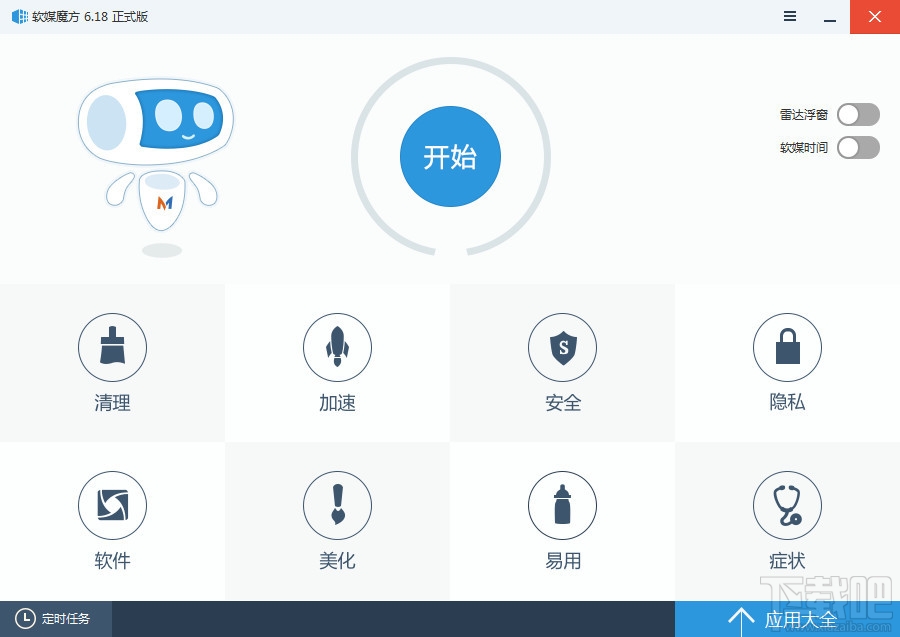Viewport: 900px width, 637px height.
Task: Close the 软媒魔方 window
Action: 875,17
